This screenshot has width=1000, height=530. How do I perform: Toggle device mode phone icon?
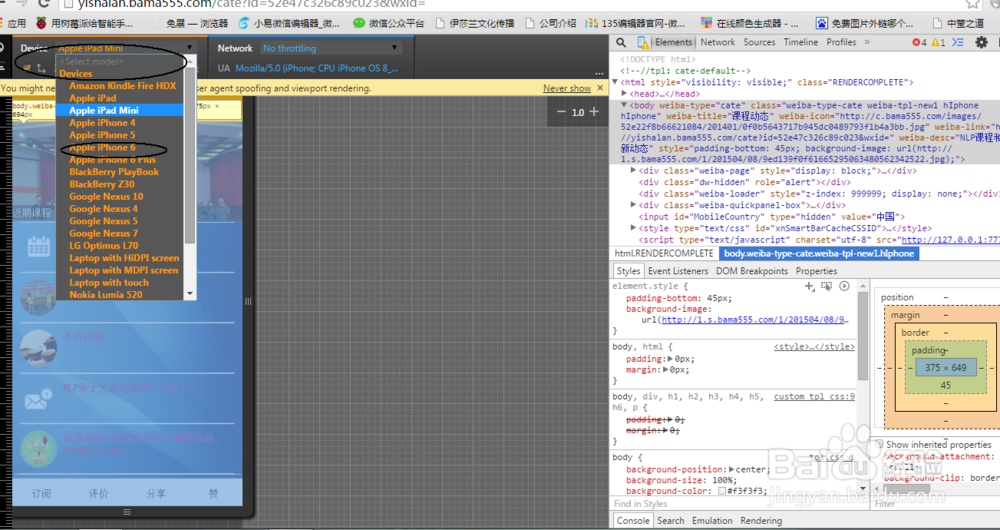click(642, 42)
